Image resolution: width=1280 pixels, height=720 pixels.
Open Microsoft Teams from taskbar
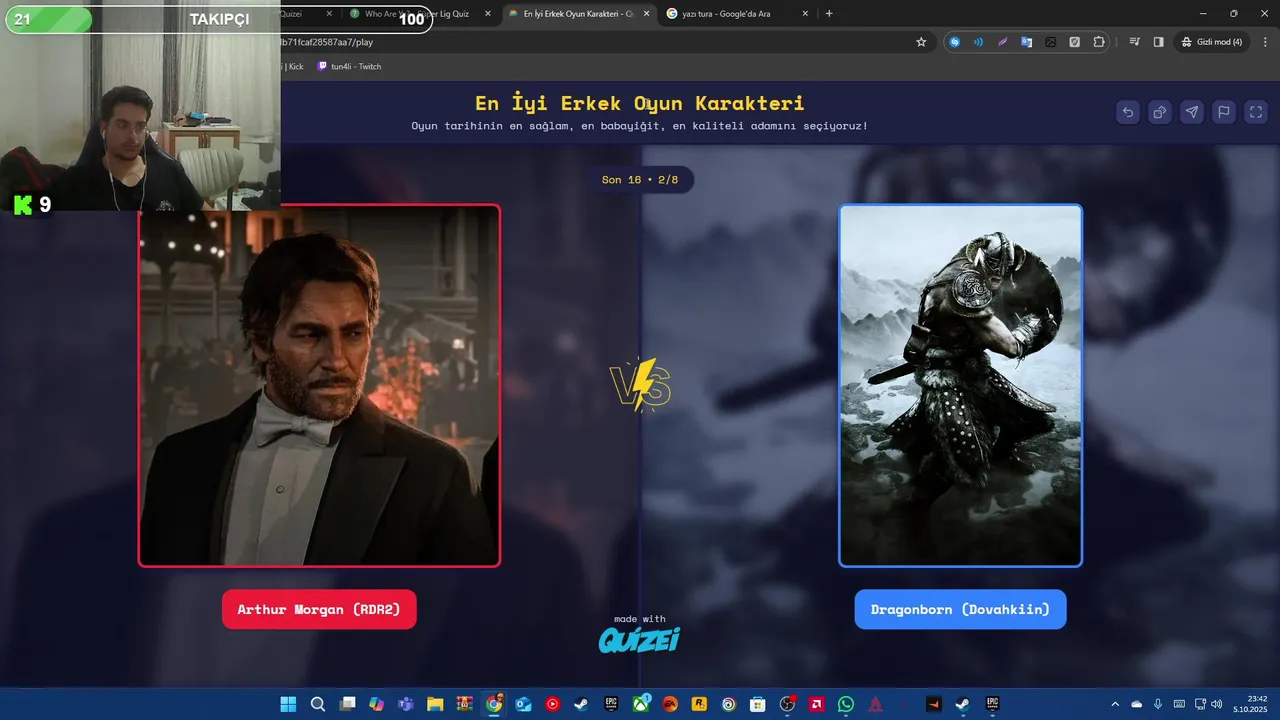tap(406, 704)
